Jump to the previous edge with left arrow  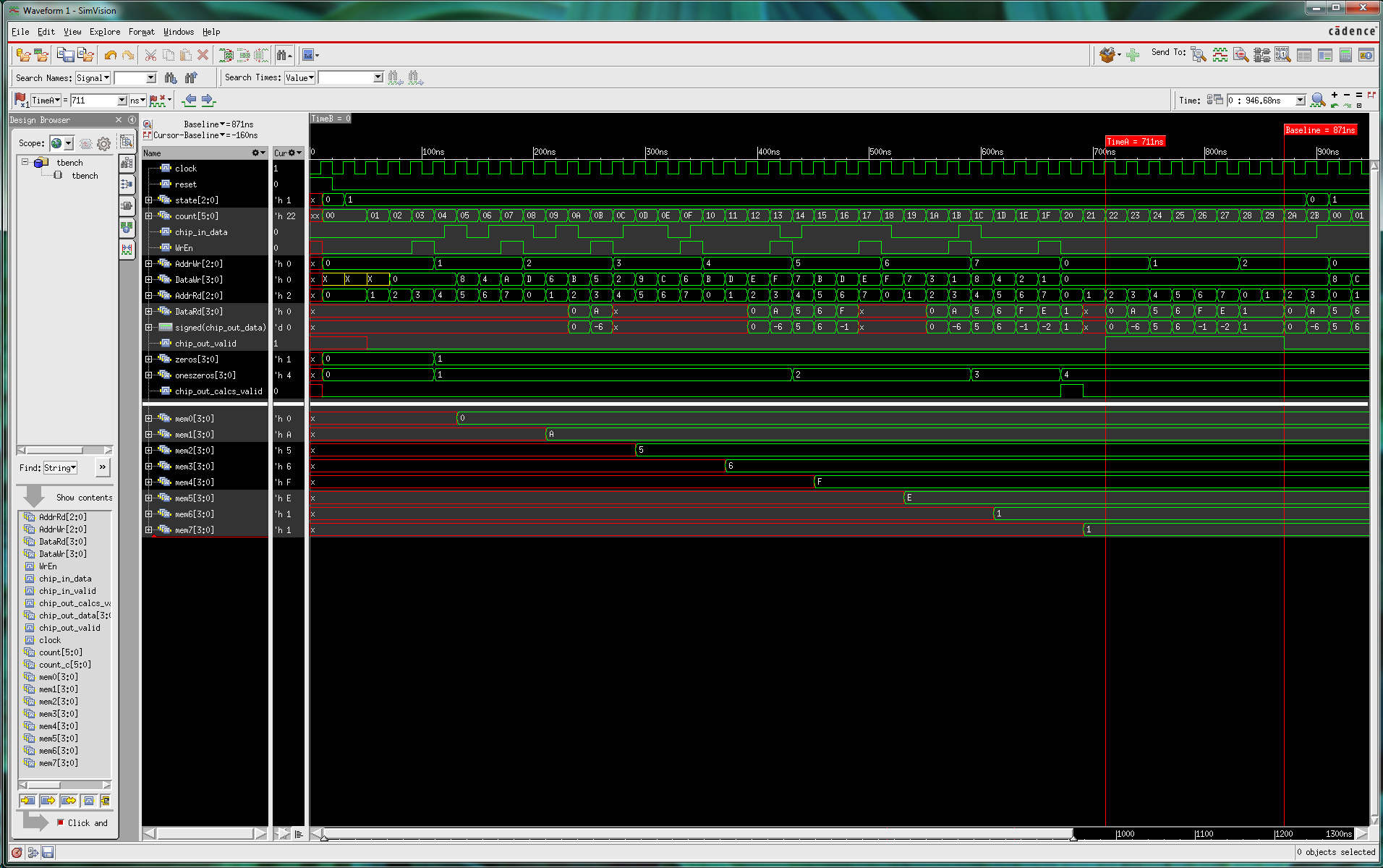click(x=190, y=100)
